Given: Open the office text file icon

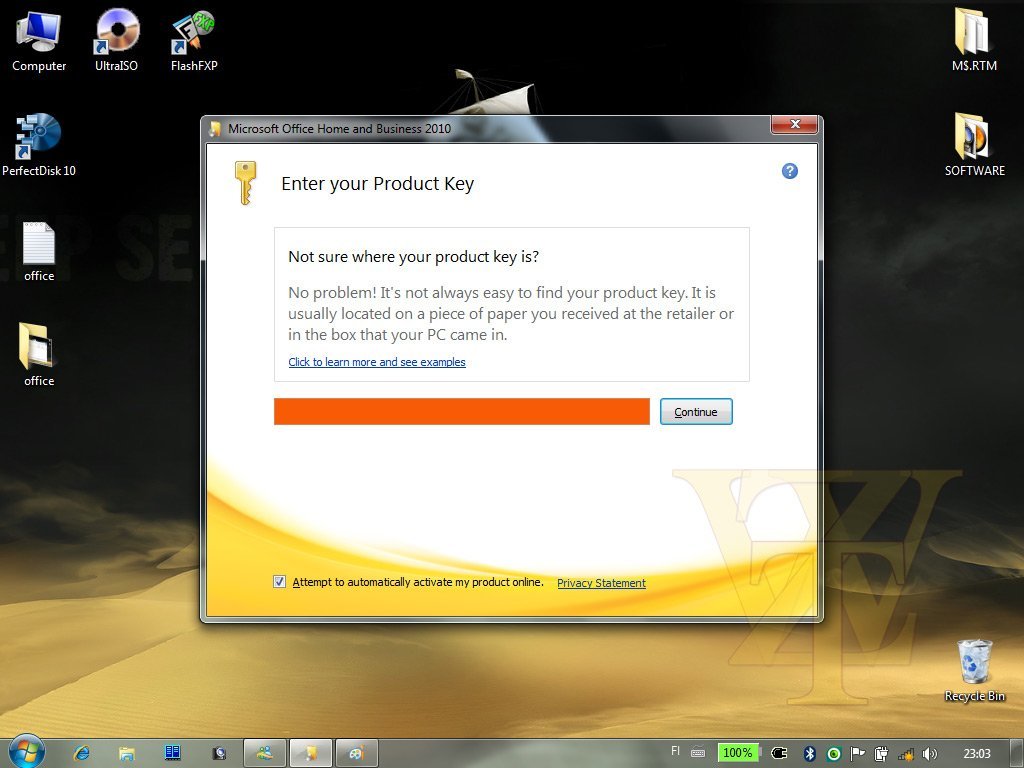Looking at the screenshot, I should 39,244.
